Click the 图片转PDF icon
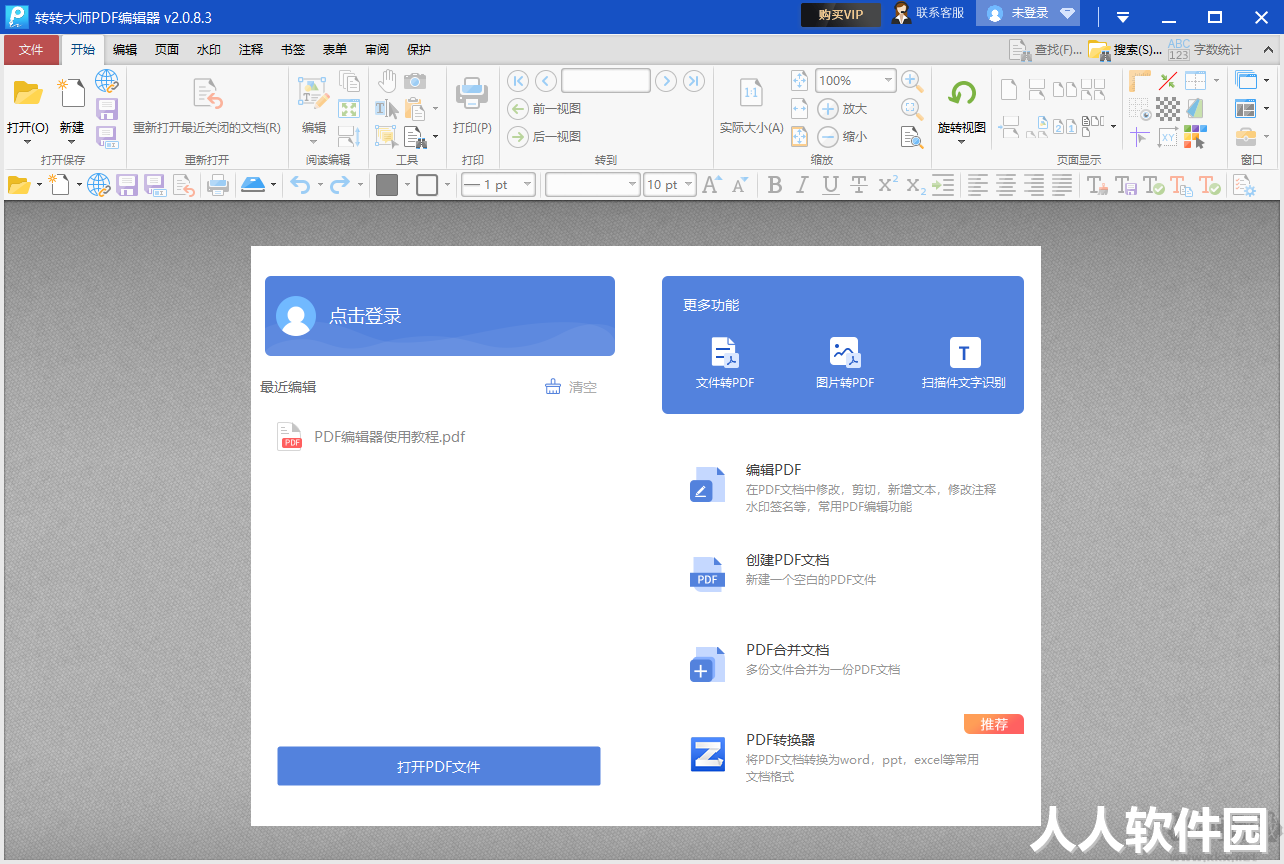The height and width of the screenshot is (864, 1284). [x=845, y=353]
